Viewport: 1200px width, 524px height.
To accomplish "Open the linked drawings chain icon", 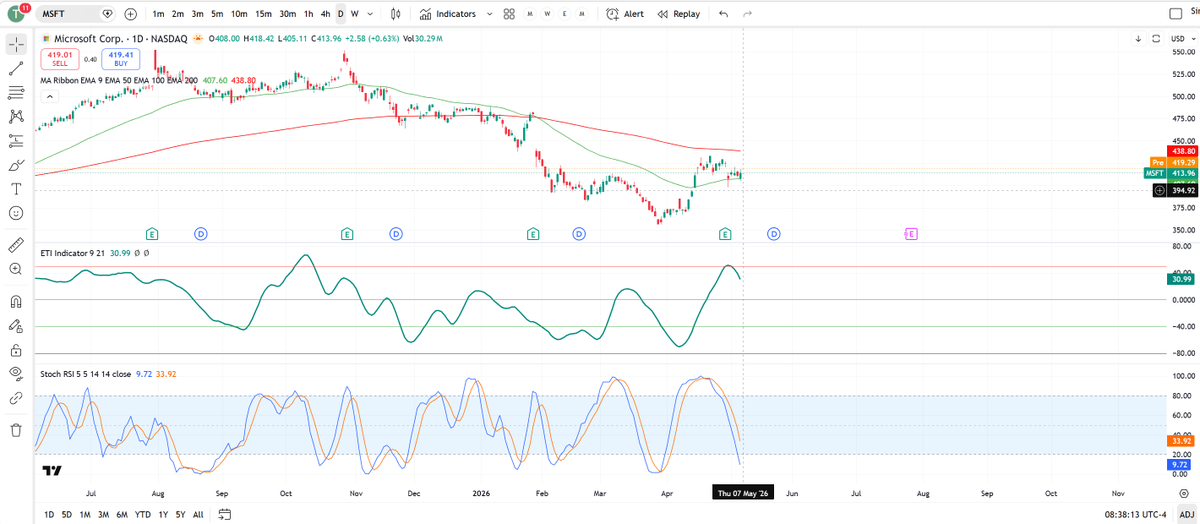I will (x=16, y=398).
